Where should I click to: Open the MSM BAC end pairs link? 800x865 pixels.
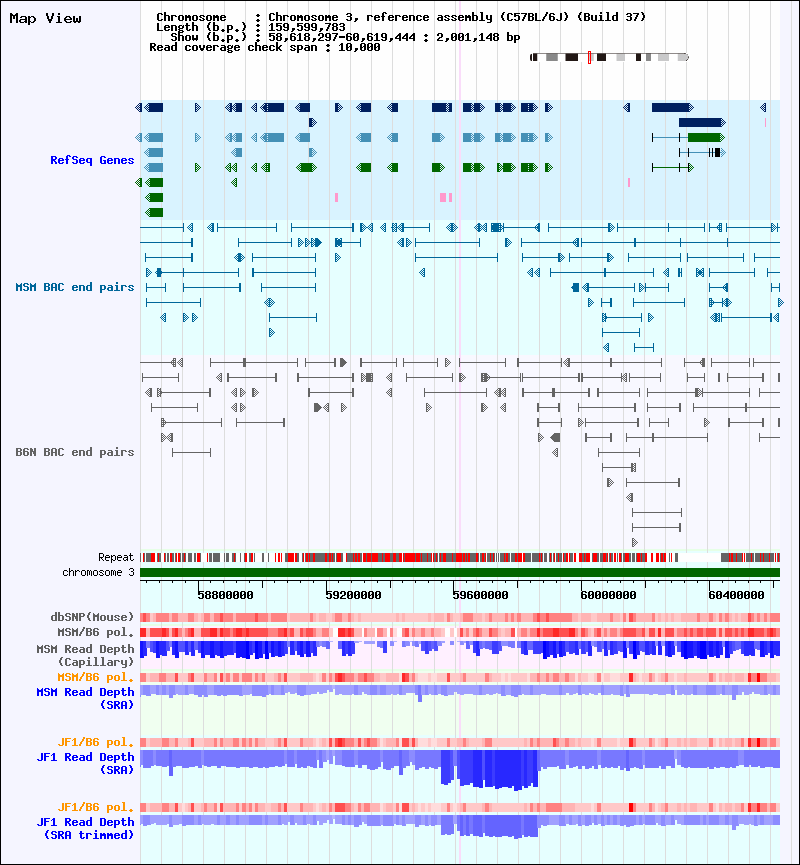point(75,287)
